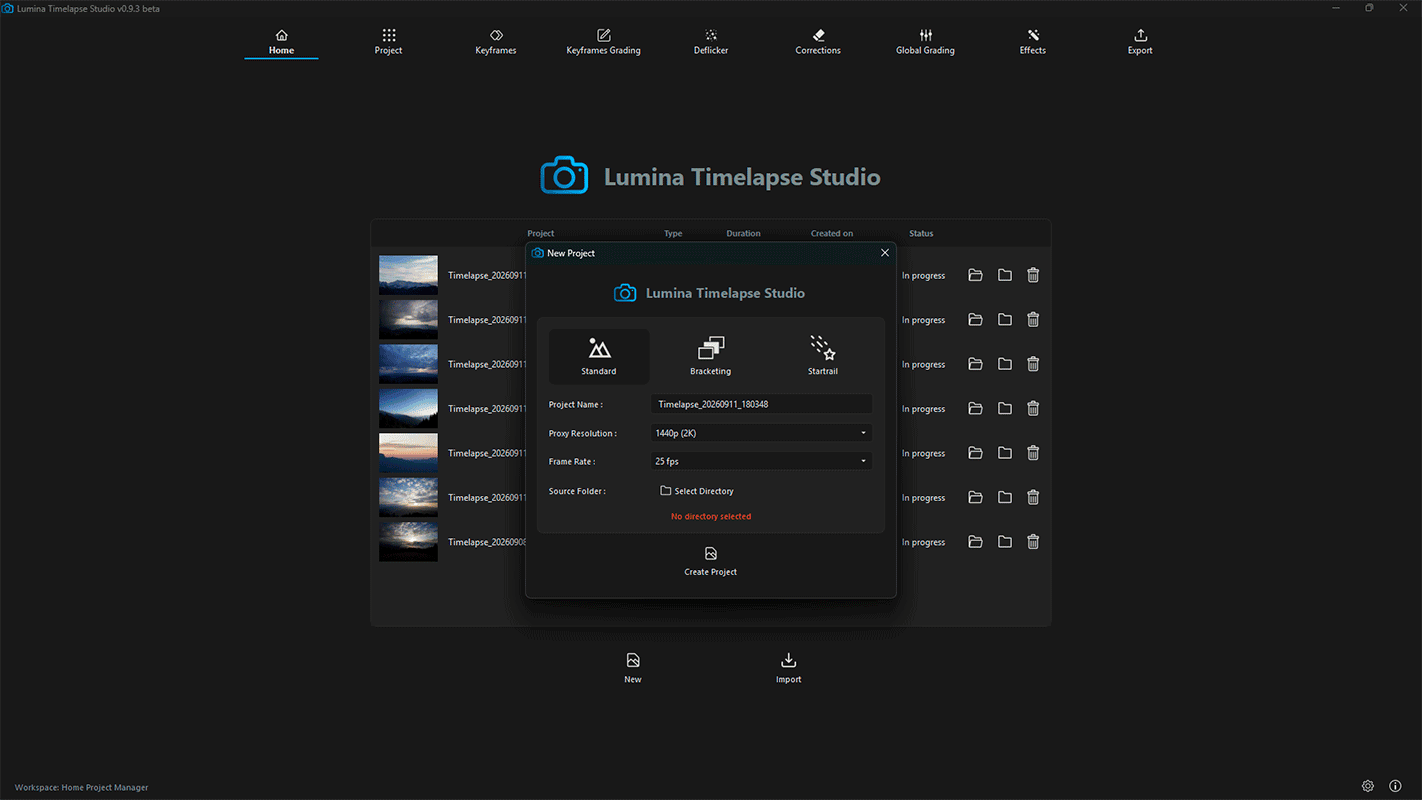Switch to the Keyframes tab

point(496,42)
